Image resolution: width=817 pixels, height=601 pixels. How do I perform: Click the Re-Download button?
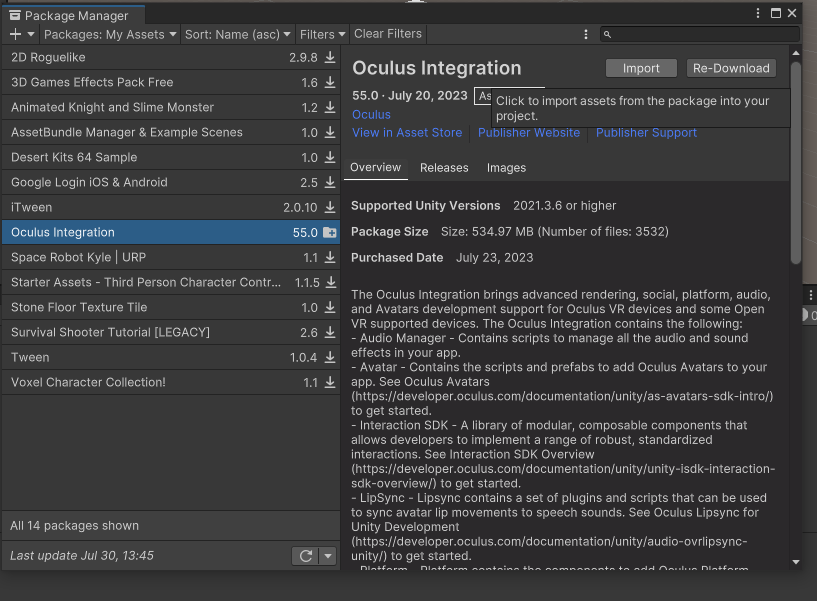point(731,68)
